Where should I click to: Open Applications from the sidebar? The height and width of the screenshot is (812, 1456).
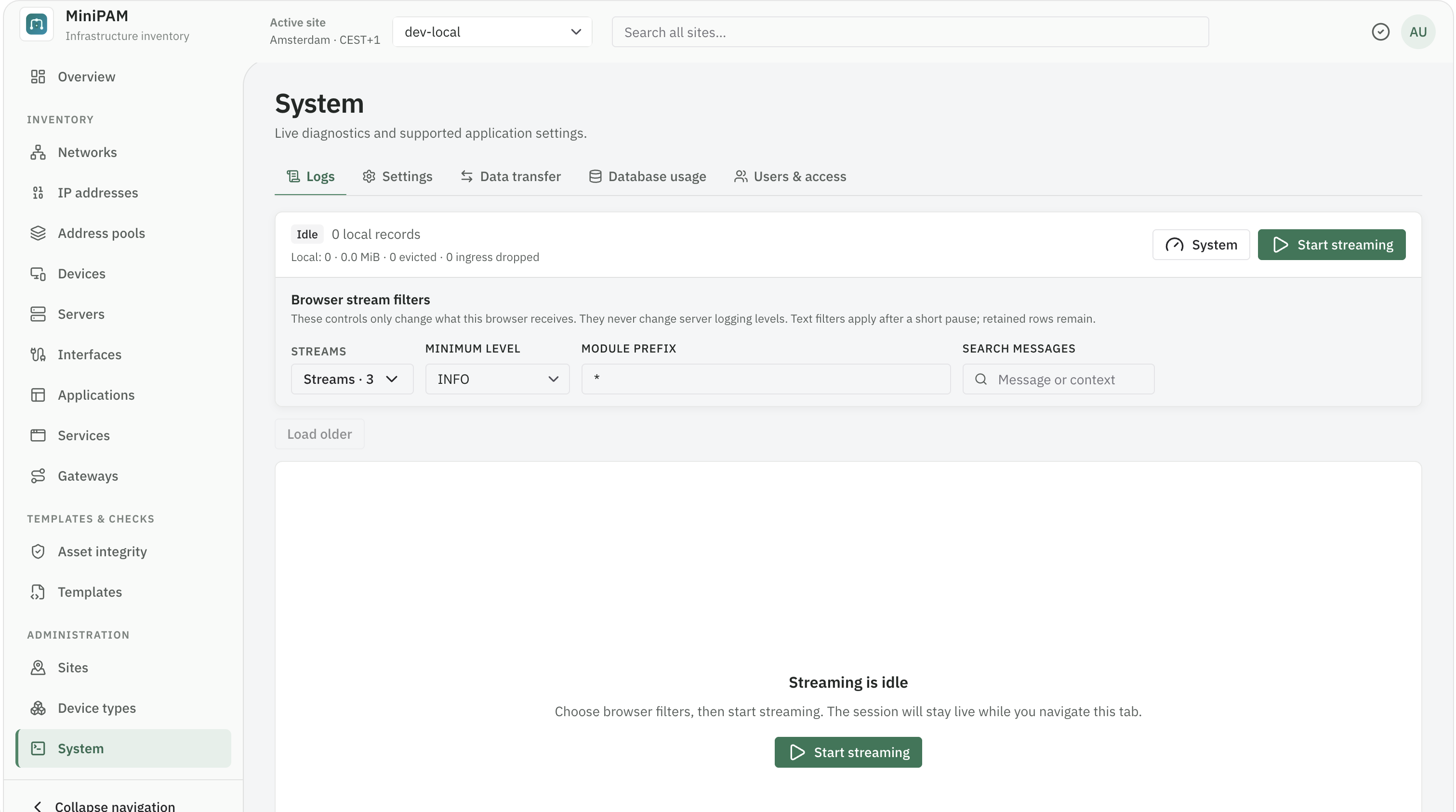tap(123, 395)
